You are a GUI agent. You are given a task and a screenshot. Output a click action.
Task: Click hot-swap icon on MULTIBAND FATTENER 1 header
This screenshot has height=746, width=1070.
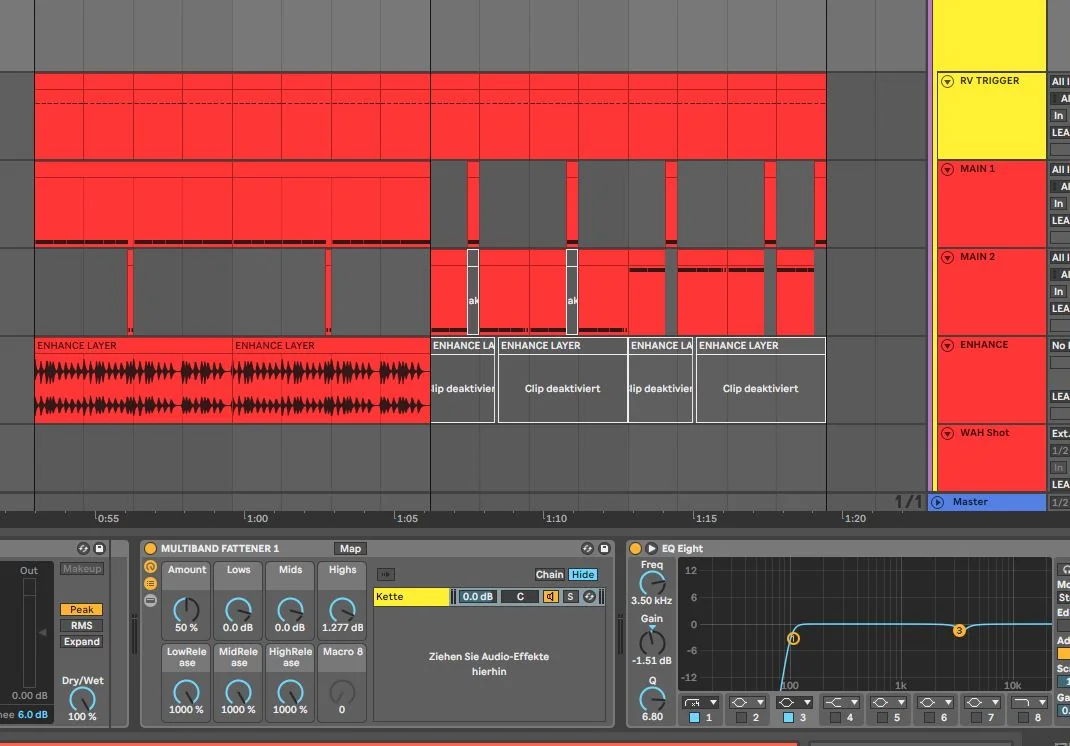click(x=587, y=548)
